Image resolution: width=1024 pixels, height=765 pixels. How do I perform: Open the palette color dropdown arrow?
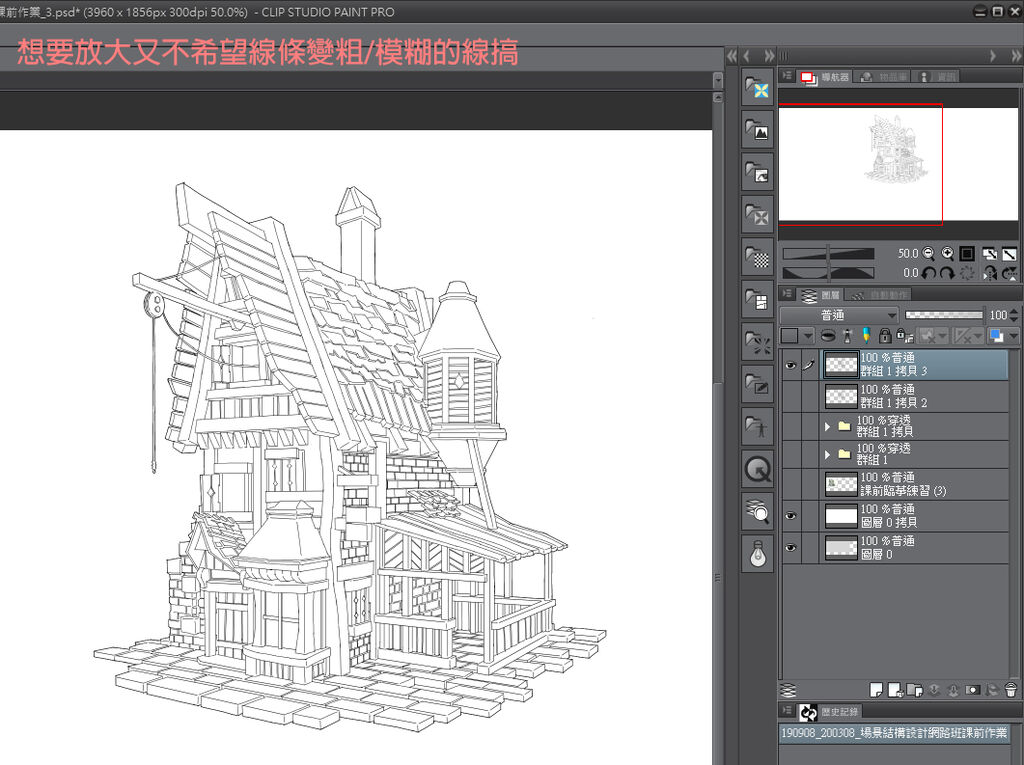(808, 336)
